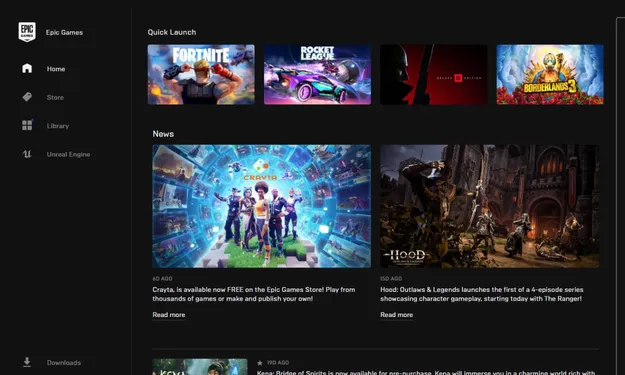This screenshot has height=375, width=625.
Task: Go to the Store section
Action: tap(55, 97)
